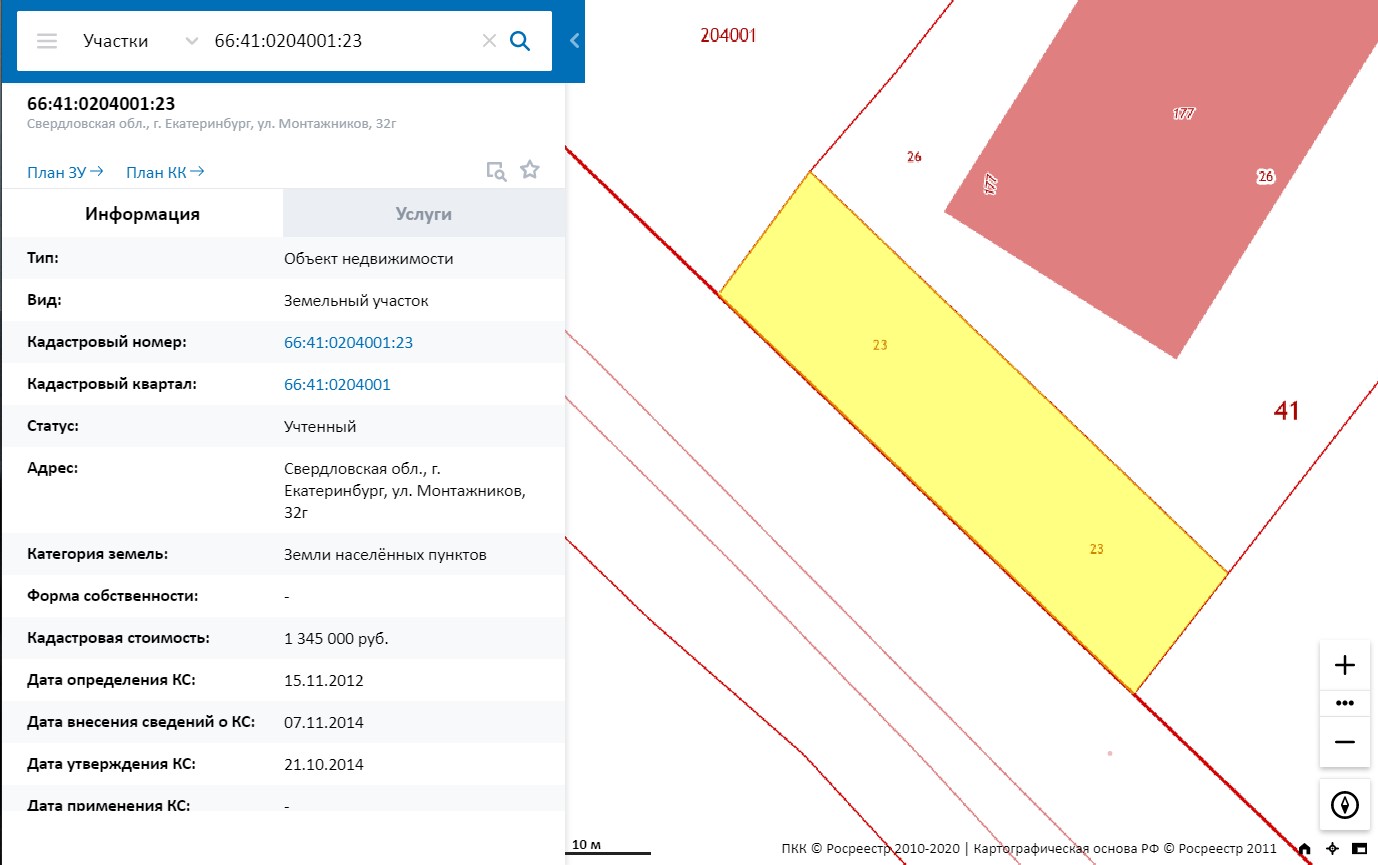Collapse the side panel with left chevron

click(574, 41)
